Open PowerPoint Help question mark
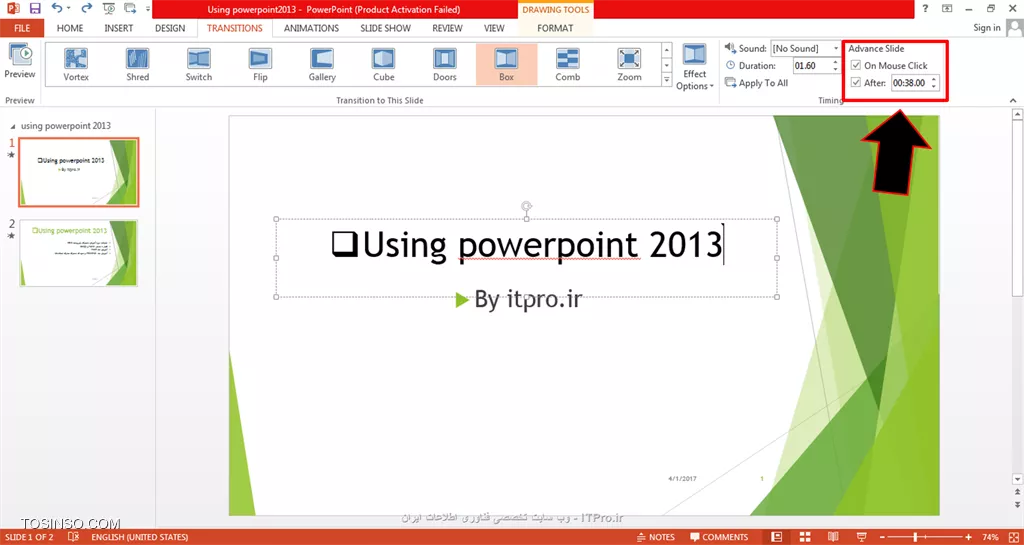The image size is (1024, 545). coord(925,8)
